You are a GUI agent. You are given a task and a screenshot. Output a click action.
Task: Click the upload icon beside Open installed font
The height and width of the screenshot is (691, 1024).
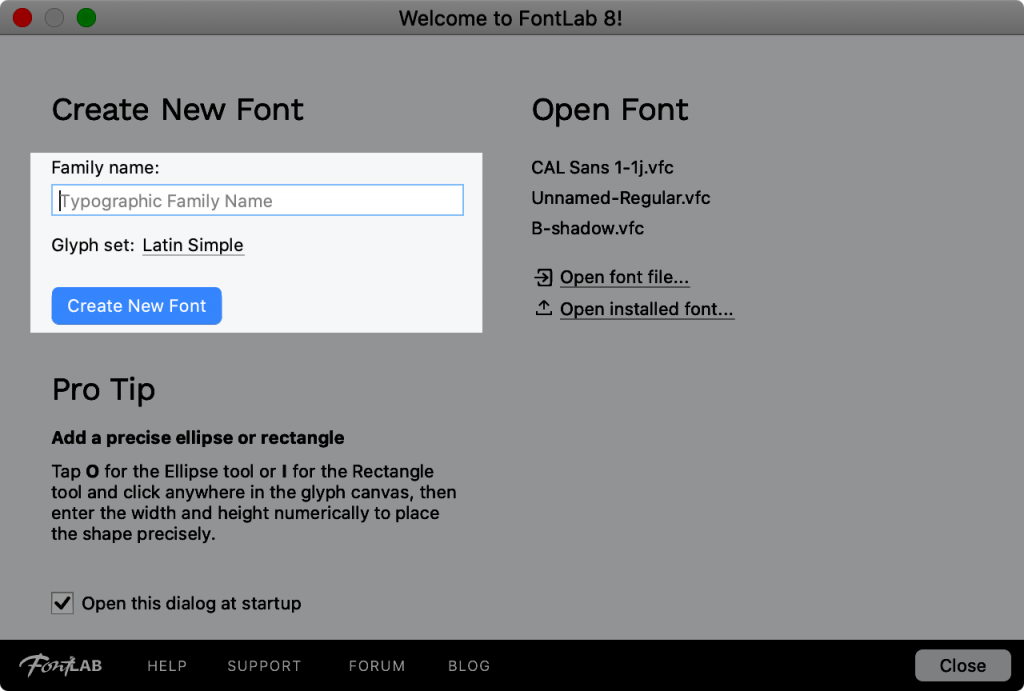[x=543, y=308]
